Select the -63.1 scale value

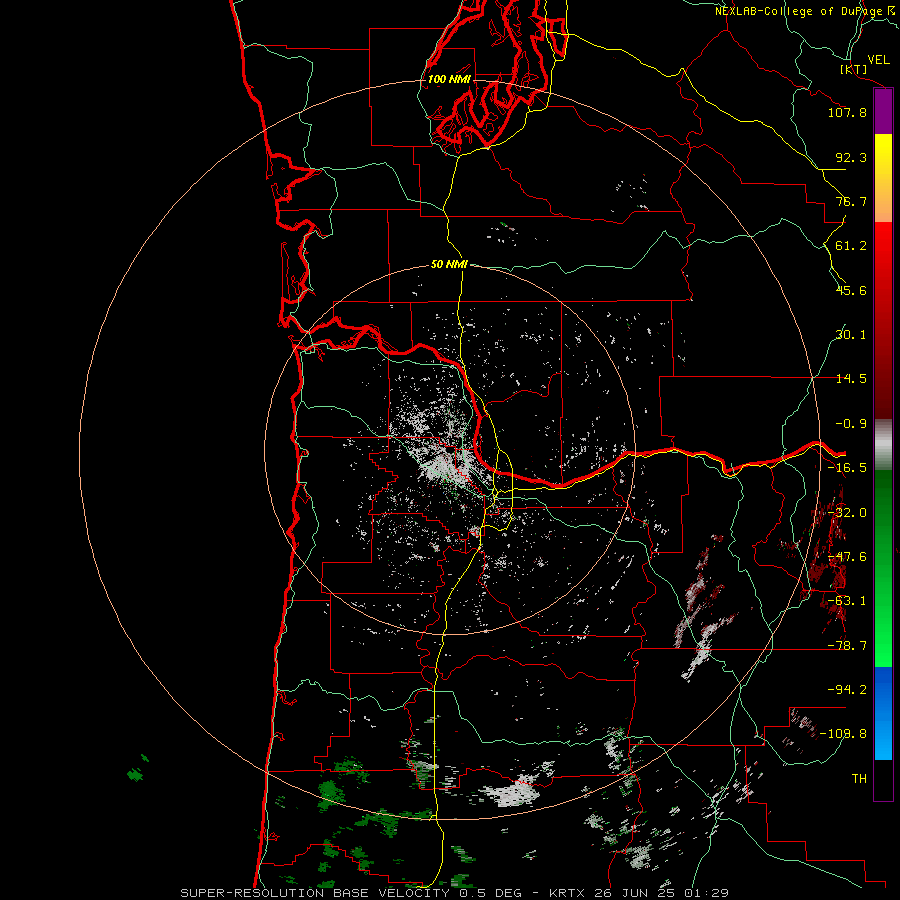(x=847, y=601)
